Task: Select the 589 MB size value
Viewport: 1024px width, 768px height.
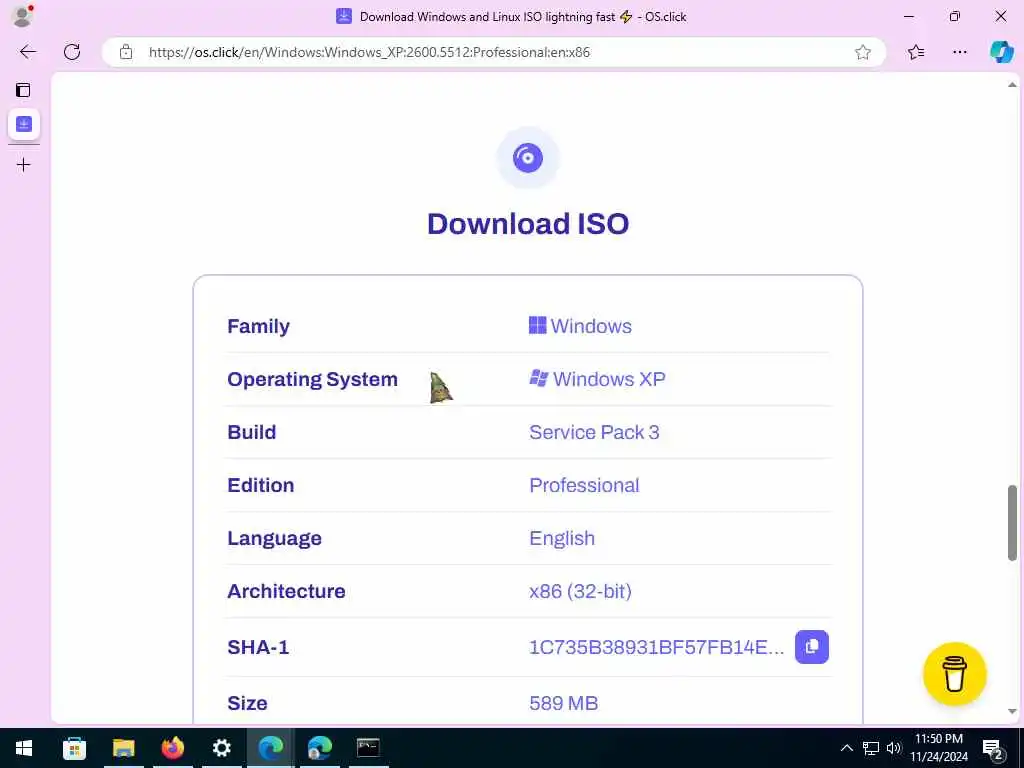Action: point(564,703)
